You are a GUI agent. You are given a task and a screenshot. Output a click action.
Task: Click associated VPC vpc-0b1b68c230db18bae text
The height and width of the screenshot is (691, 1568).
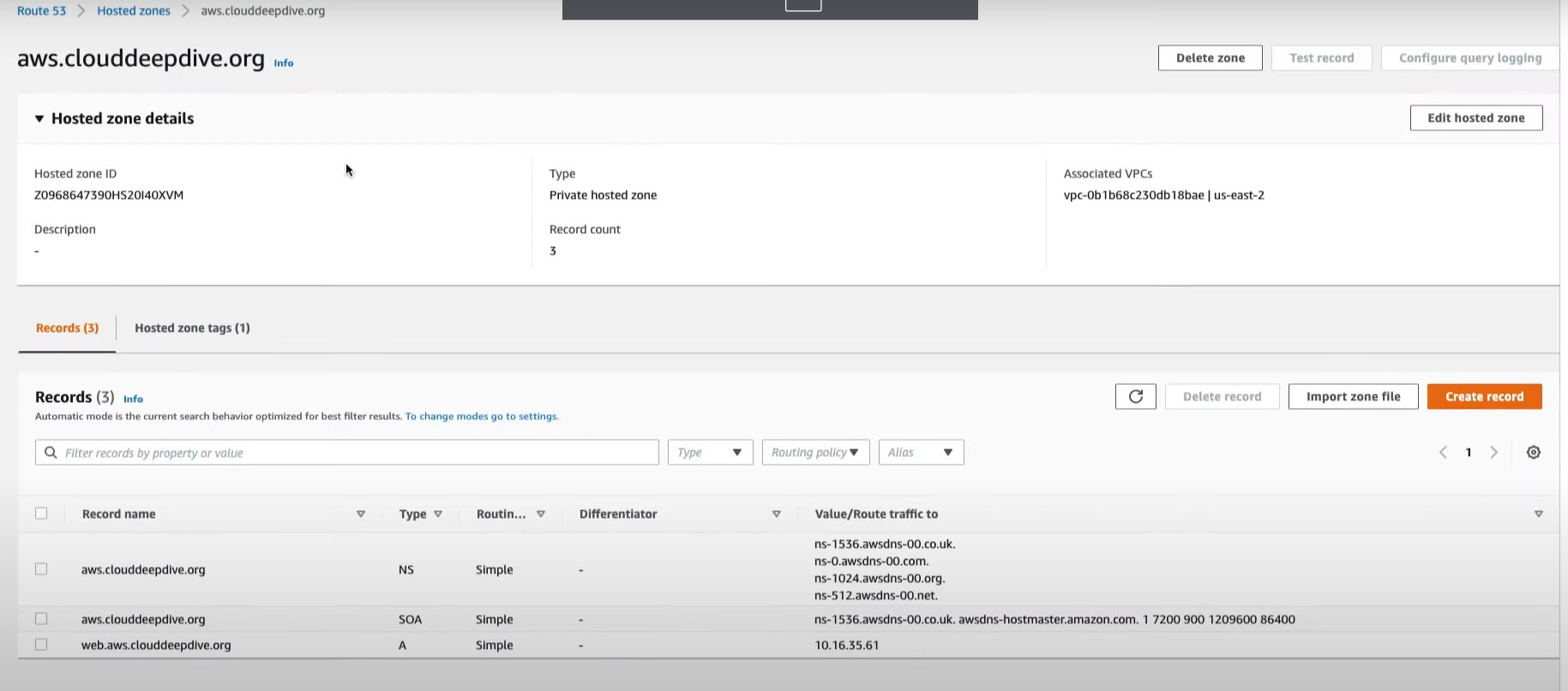click(1133, 195)
